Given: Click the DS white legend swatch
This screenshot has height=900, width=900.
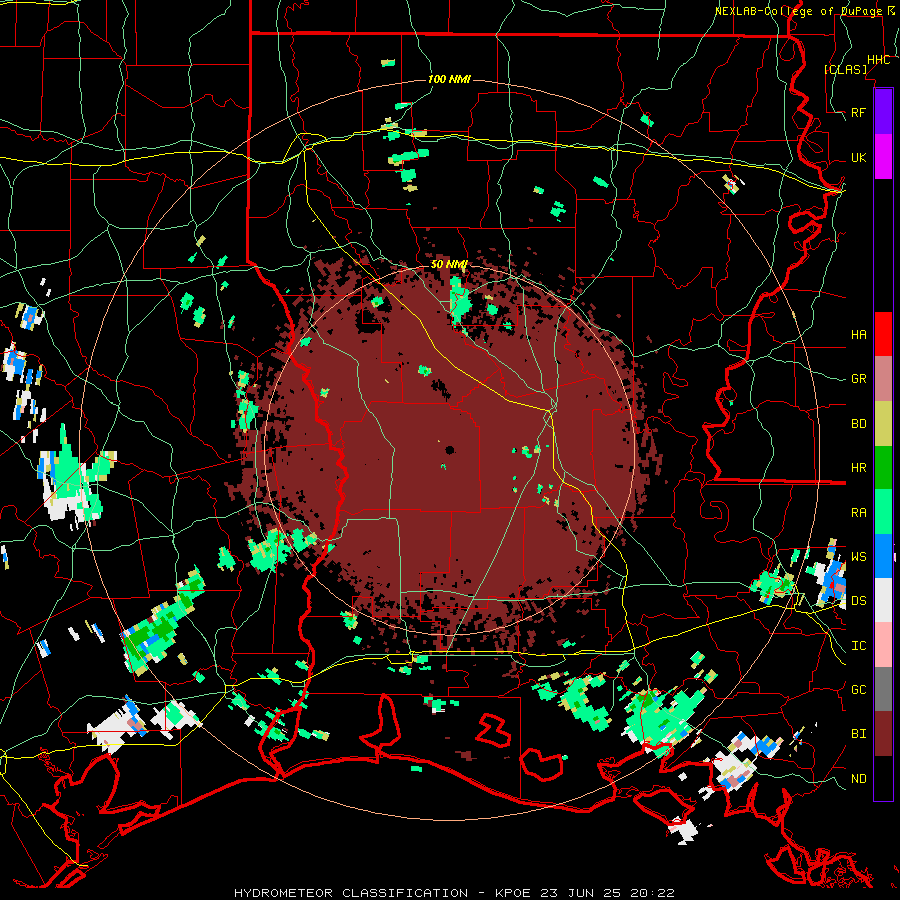Looking at the screenshot, I should click(x=883, y=600).
